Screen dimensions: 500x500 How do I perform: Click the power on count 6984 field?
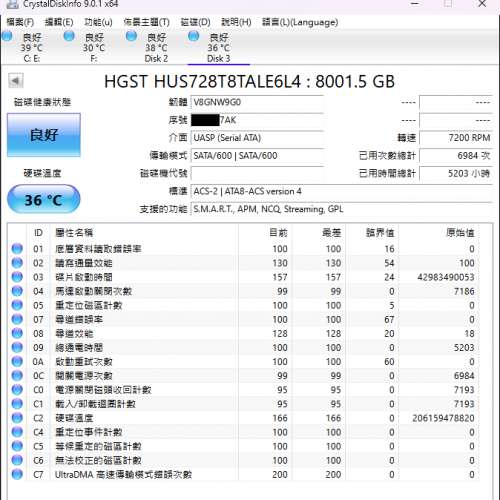(x=456, y=156)
